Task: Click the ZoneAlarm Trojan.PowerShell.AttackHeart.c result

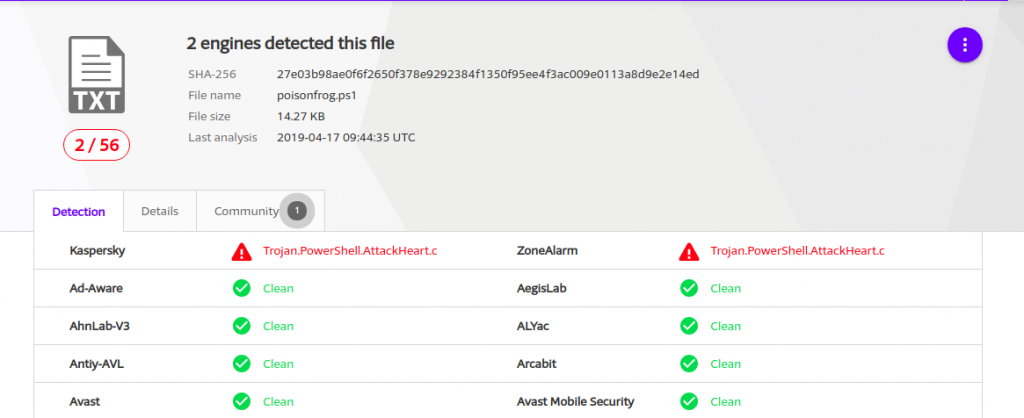Action: [797, 251]
